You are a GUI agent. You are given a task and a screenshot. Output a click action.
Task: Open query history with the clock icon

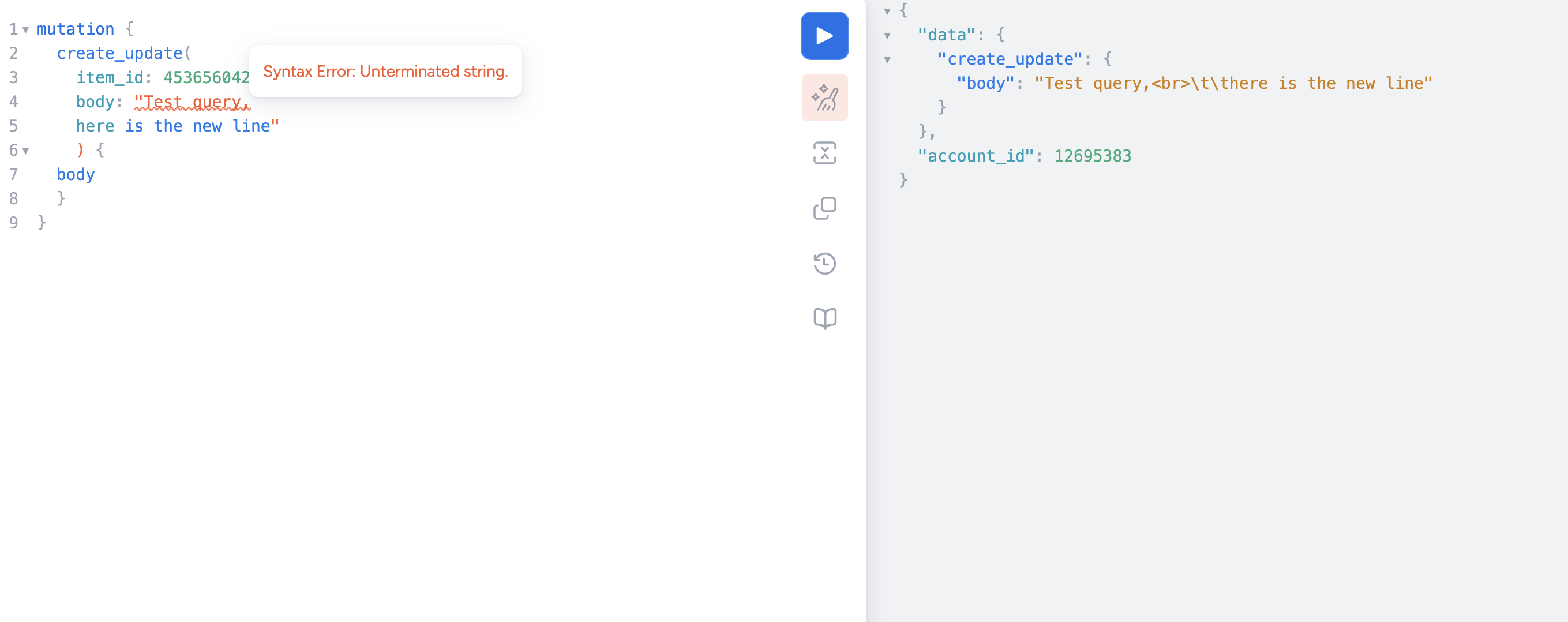coord(824,263)
